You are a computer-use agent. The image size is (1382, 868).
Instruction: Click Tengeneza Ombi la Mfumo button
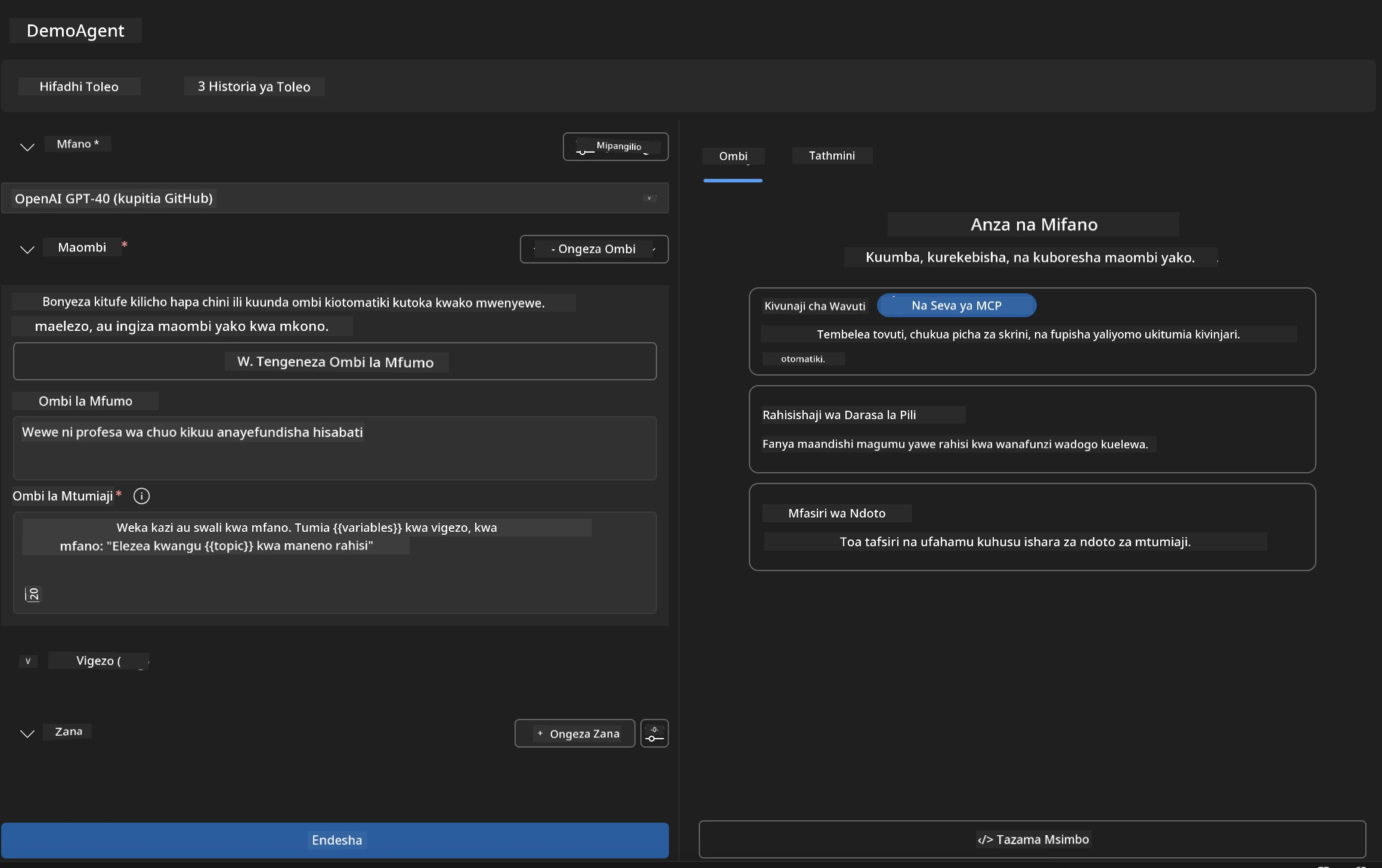click(x=335, y=361)
